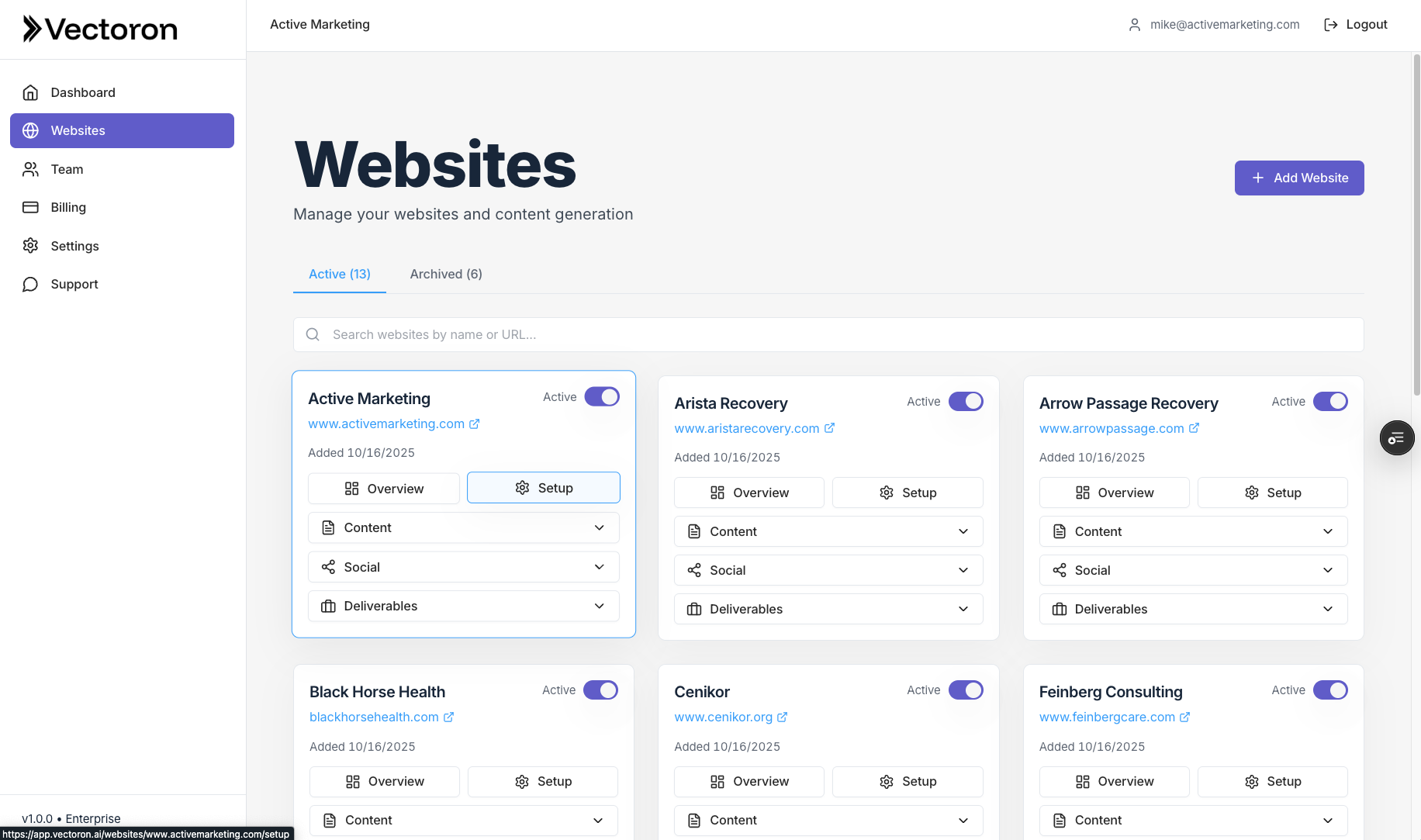Open the Billing section
Image resolution: width=1421 pixels, height=840 pixels.
coord(68,207)
